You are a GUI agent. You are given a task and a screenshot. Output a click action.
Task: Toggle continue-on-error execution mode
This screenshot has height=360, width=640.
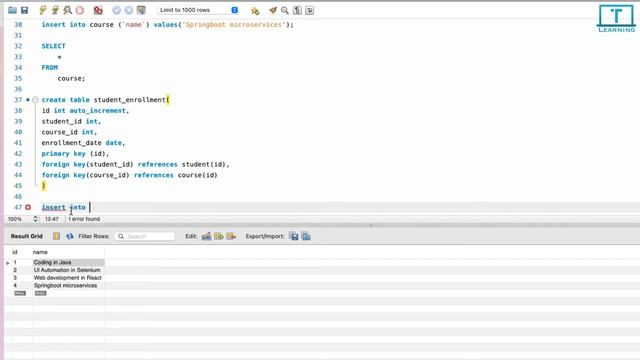tap(98, 10)
